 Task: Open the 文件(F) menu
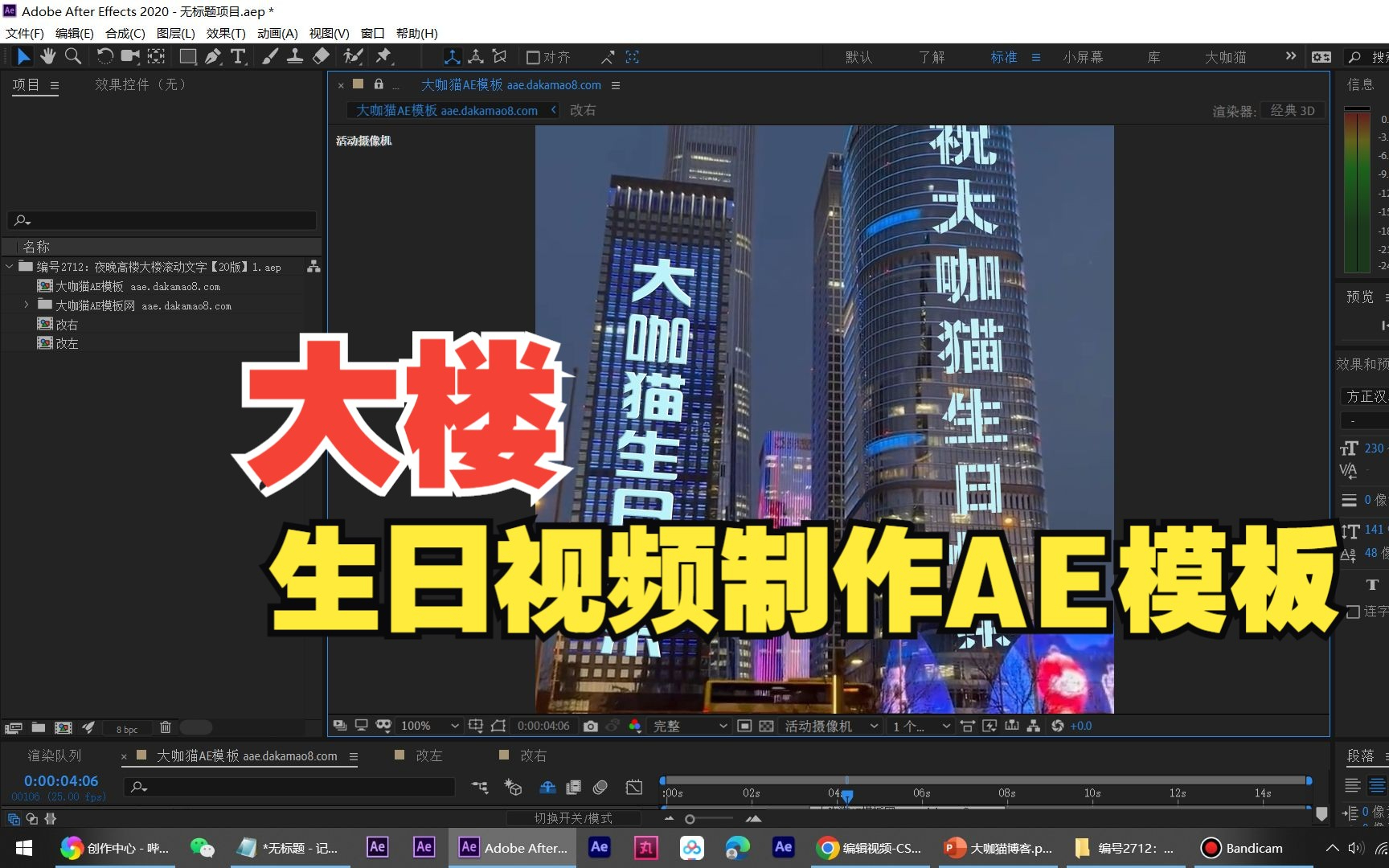click(25, 33)
